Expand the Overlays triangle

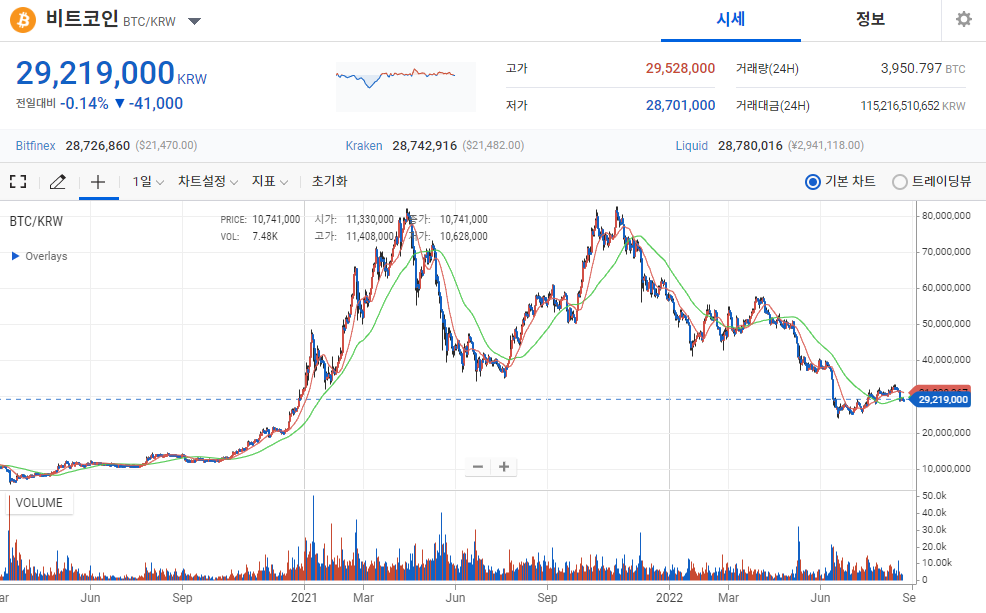[16, 256]
